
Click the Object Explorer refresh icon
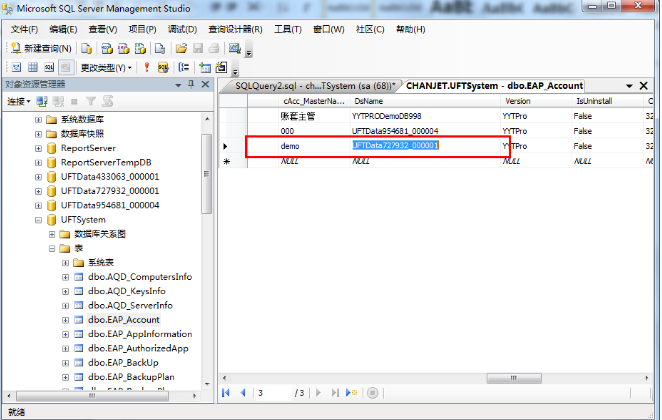(108, 101)
